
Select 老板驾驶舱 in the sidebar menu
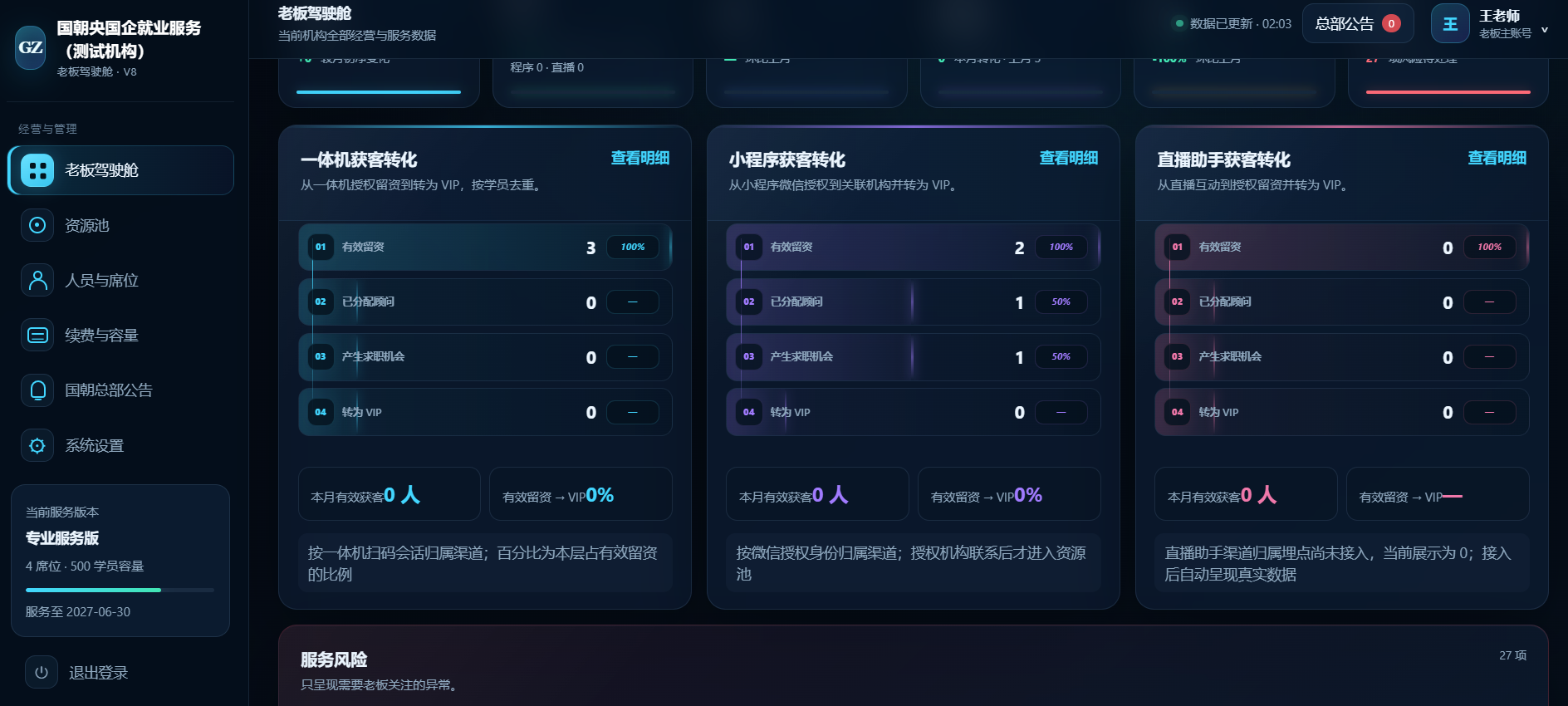121,170
